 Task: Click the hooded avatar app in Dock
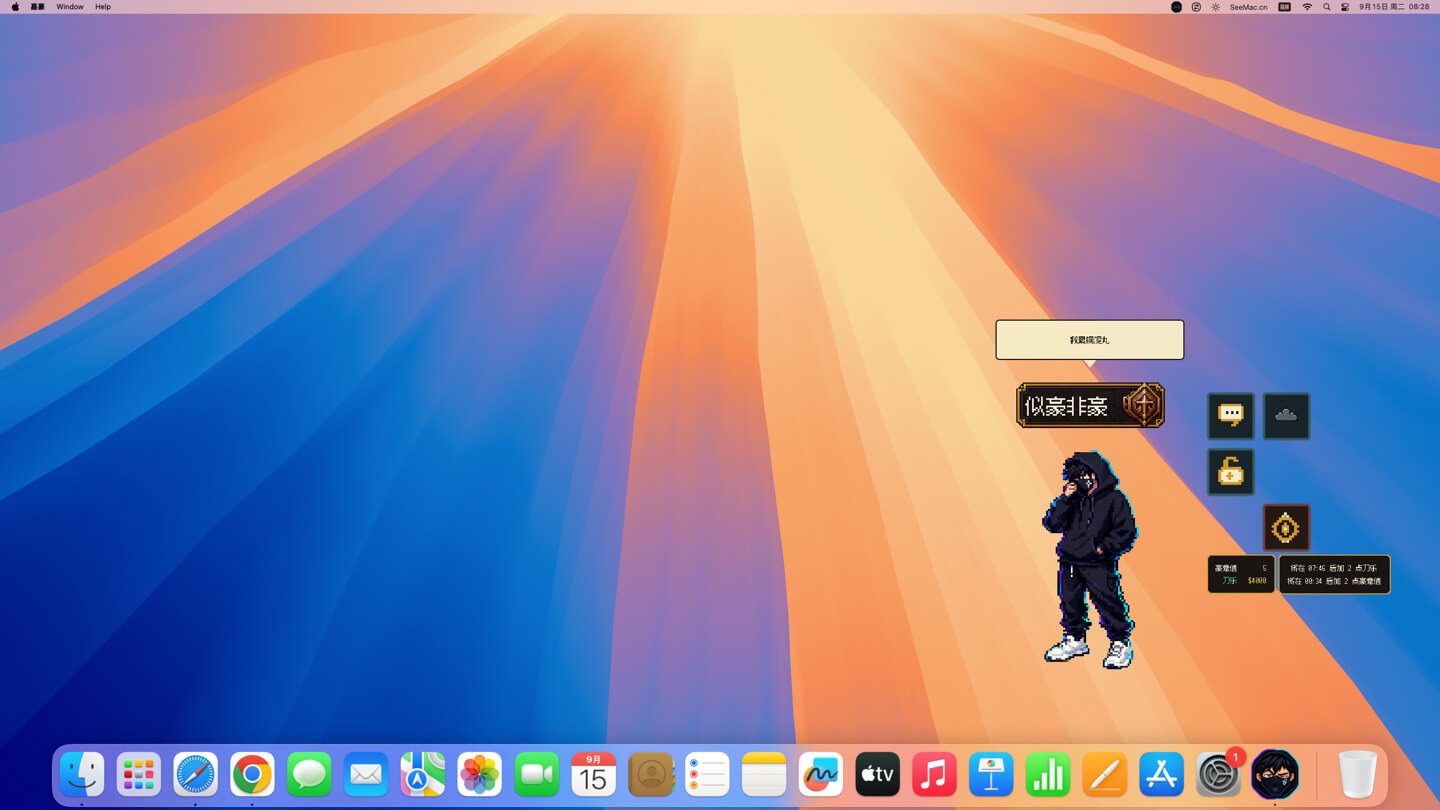[x=1275, y=775]
